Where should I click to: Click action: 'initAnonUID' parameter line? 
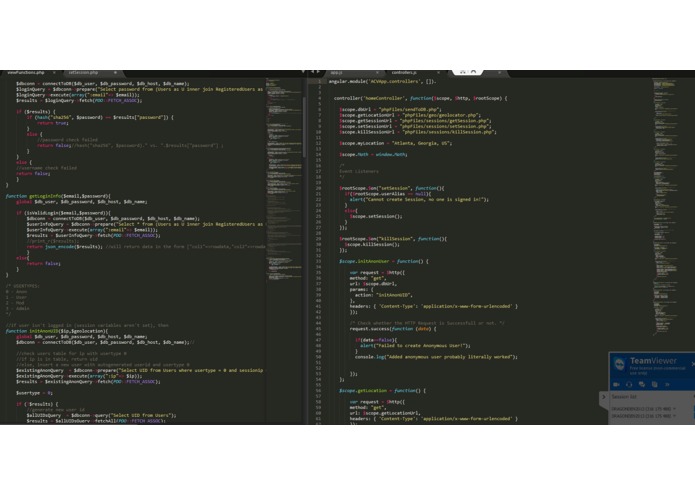click(384, 295)
